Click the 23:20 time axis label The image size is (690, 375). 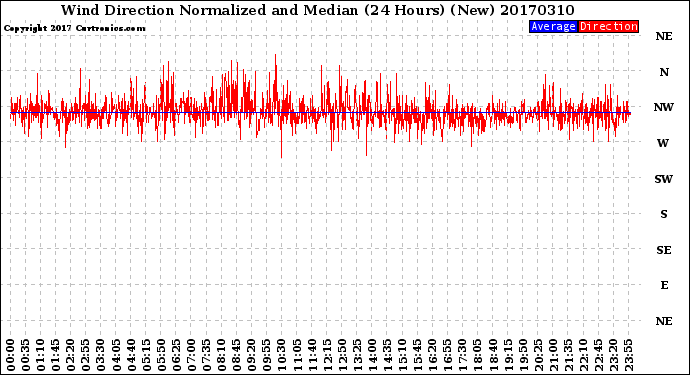[614, 355]
